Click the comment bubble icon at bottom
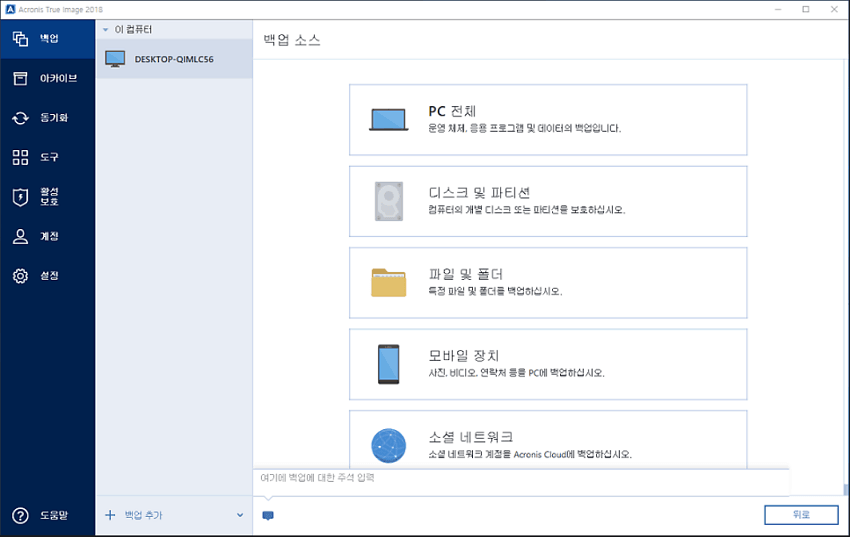Screen dimensions: 850x537 pos(268,515)
